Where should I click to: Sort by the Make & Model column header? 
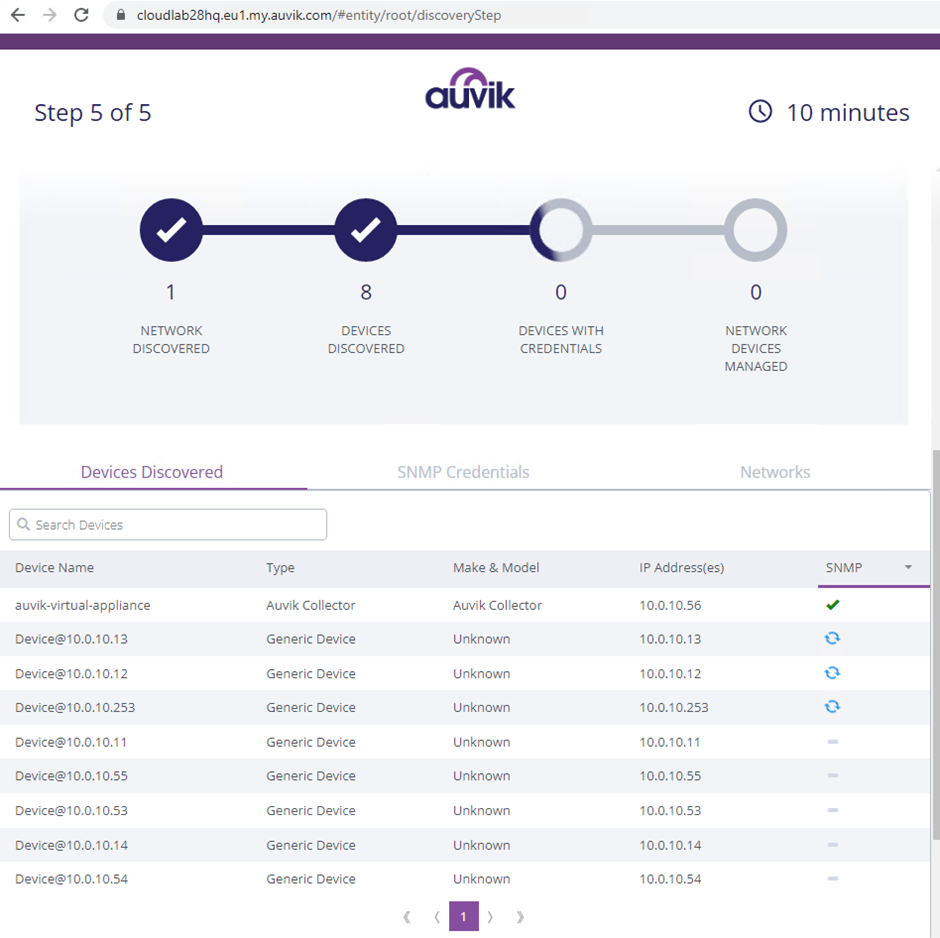[x=496, y=568]
